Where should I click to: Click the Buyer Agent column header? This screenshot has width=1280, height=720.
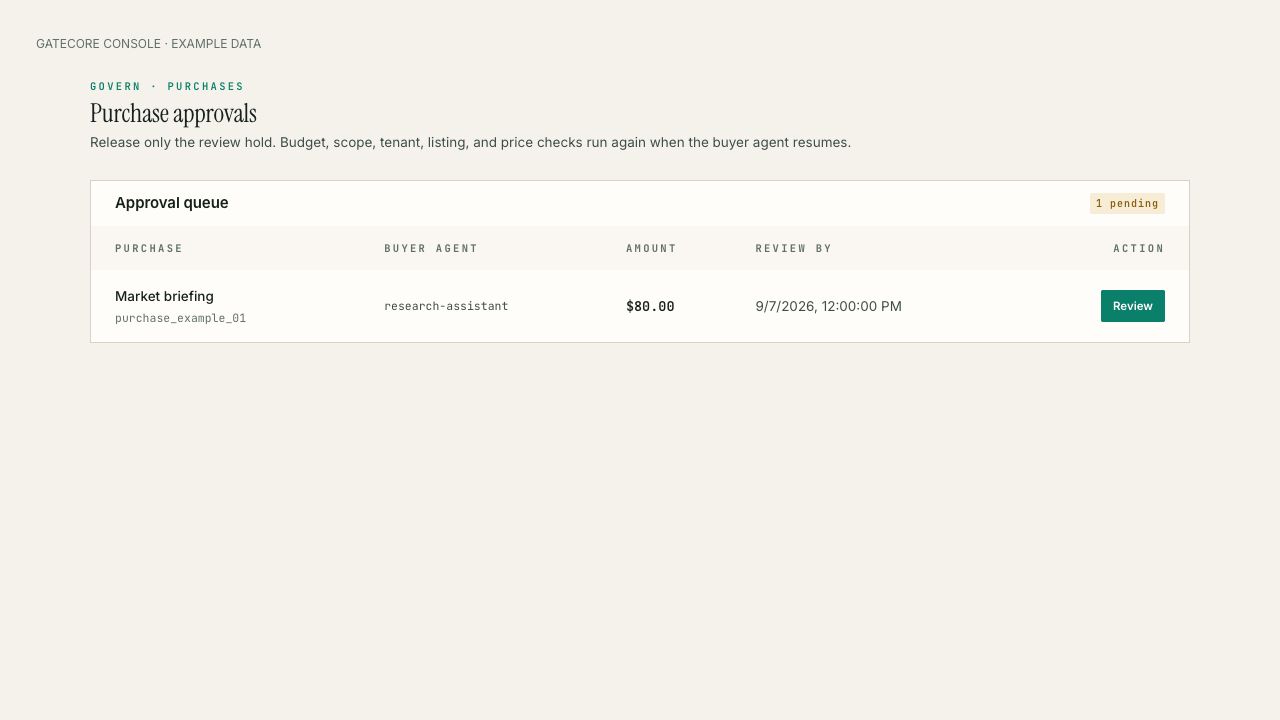coord(431,248)
